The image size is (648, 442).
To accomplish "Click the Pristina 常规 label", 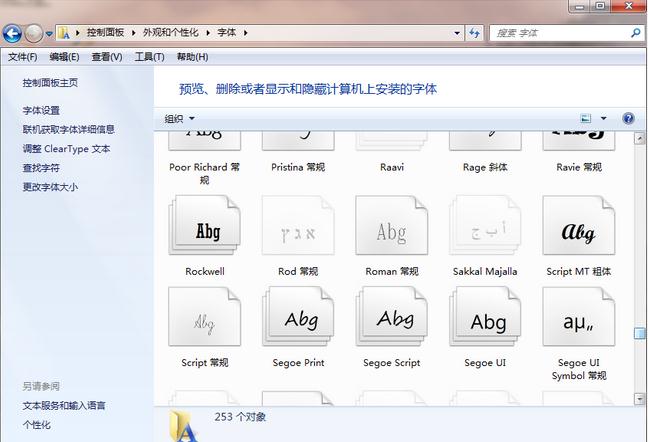I will tap(298, 167).
